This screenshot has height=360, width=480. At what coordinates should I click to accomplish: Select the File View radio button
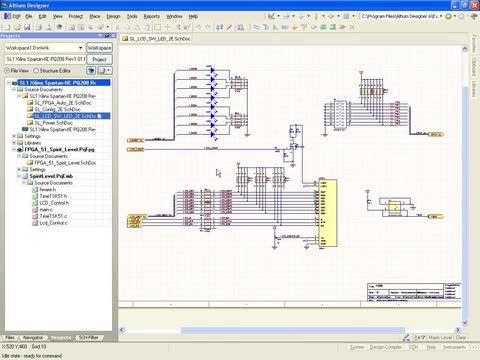(x=7, y=71)
